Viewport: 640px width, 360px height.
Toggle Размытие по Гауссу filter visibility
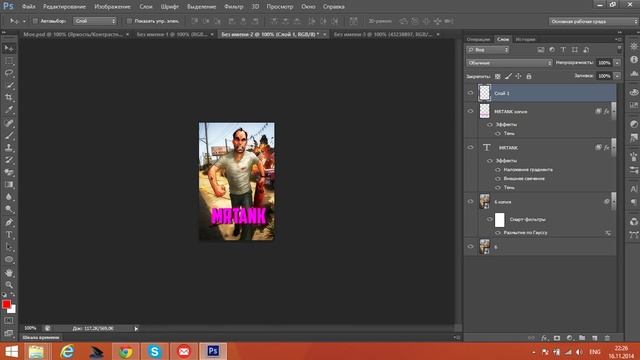coord(498,233)
